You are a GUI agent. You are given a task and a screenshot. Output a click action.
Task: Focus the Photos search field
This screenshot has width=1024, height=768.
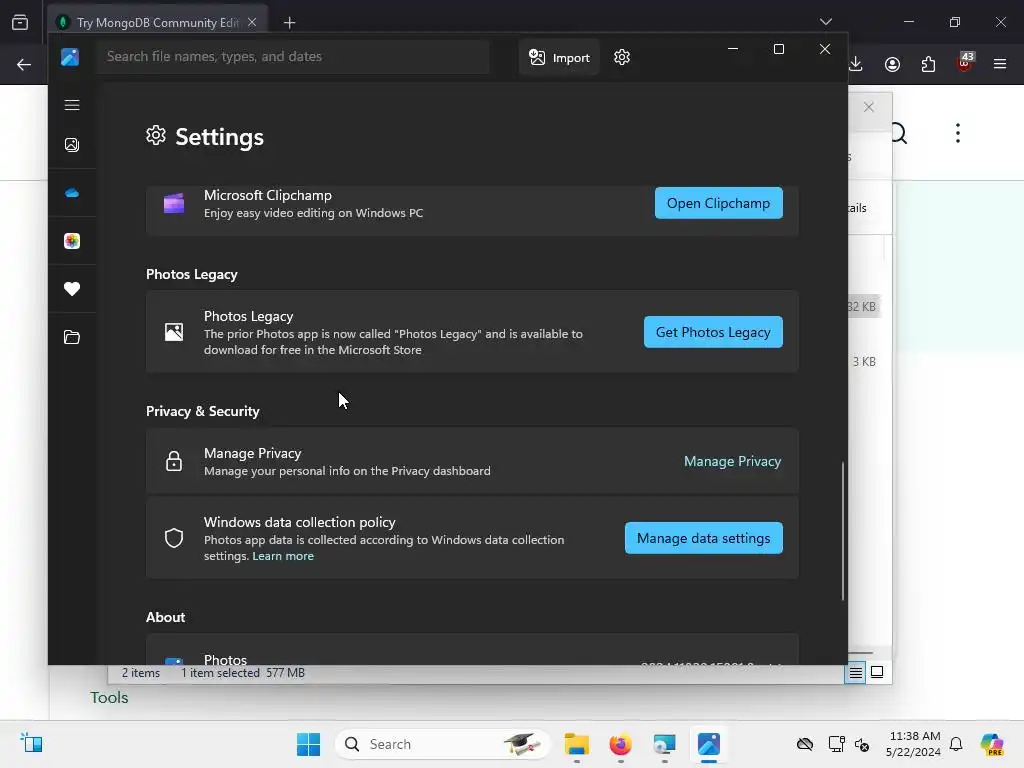[x=293, y=57]
